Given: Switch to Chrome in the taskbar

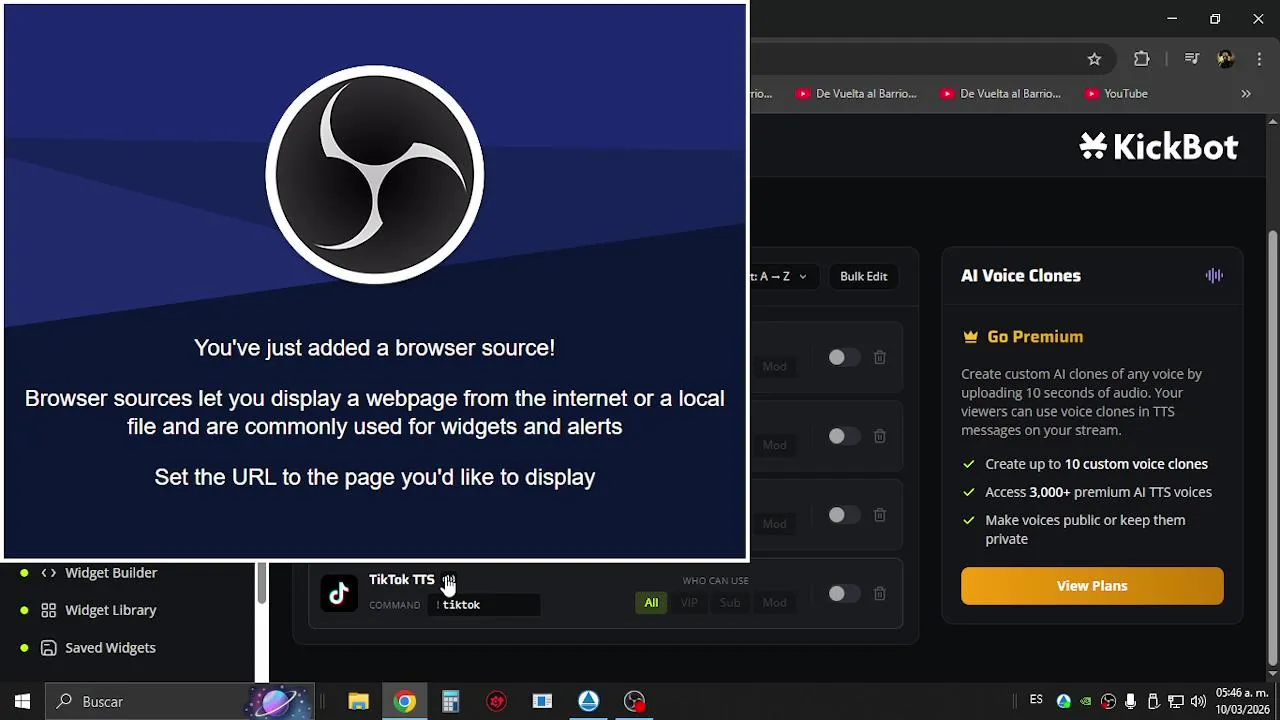Looking at the screenshot, I should 405,701.
